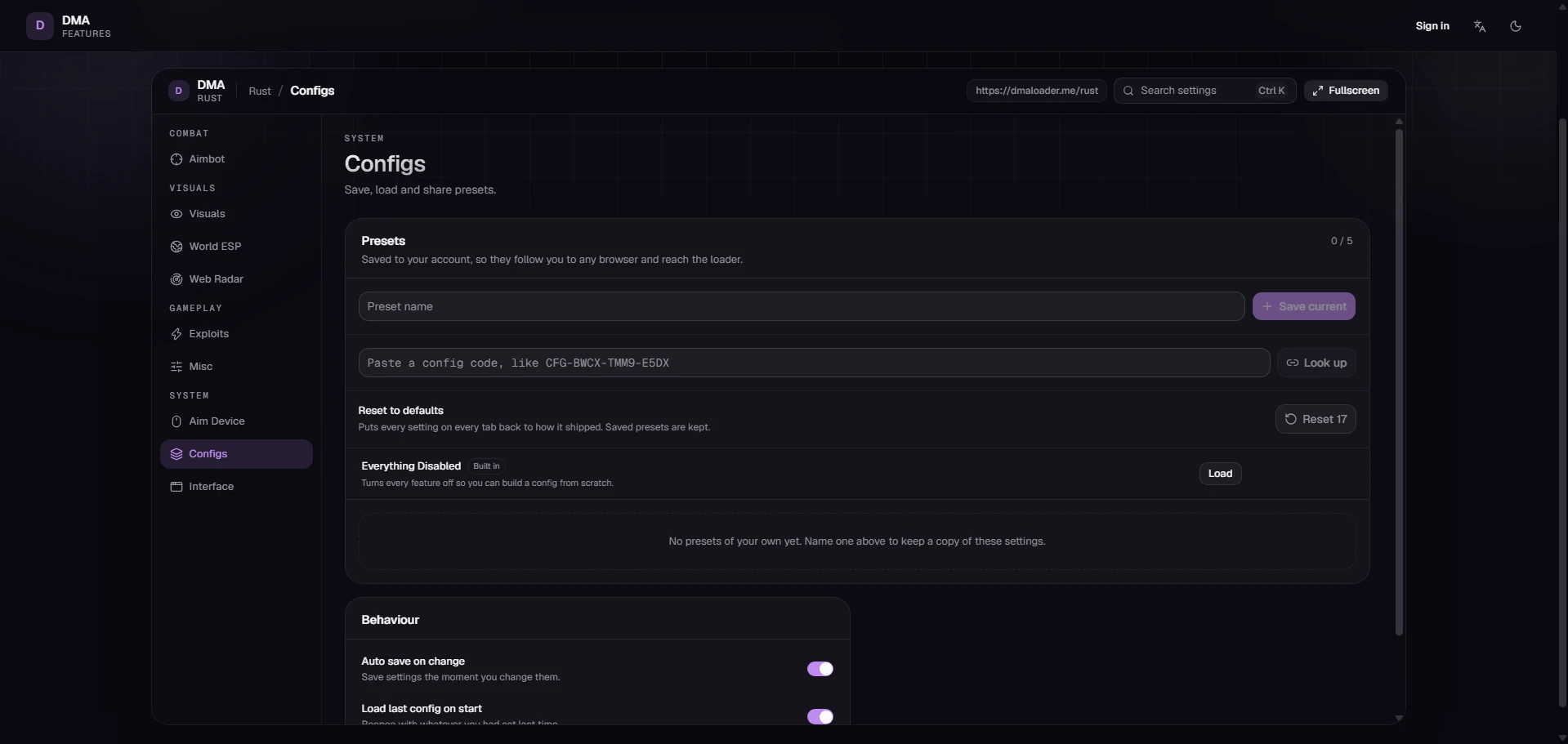Viewport: 1568px width, 744px height.
Task: Click the Reset 17 button
Action: 1316,419
